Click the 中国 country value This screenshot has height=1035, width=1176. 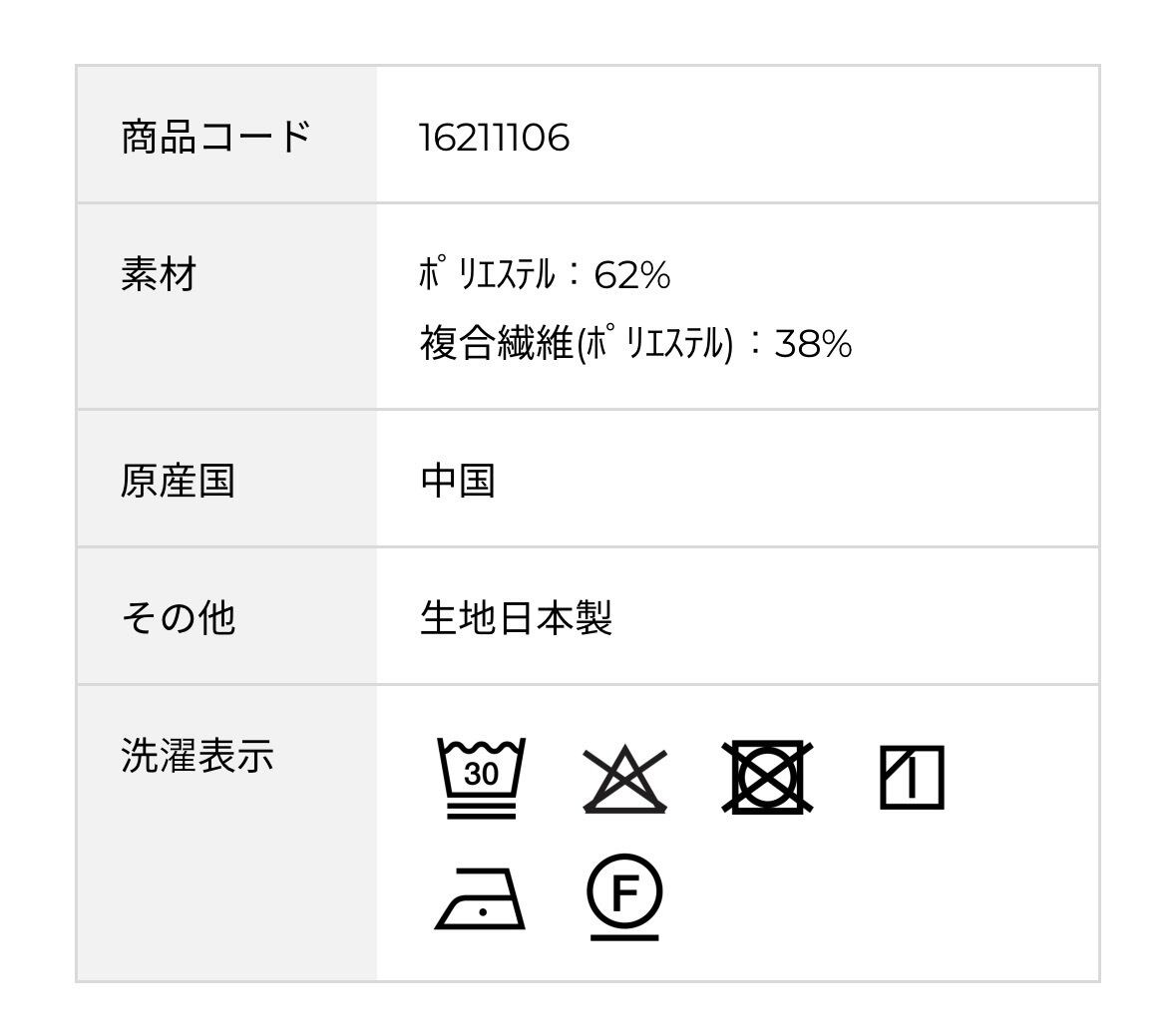click(458, 481)
